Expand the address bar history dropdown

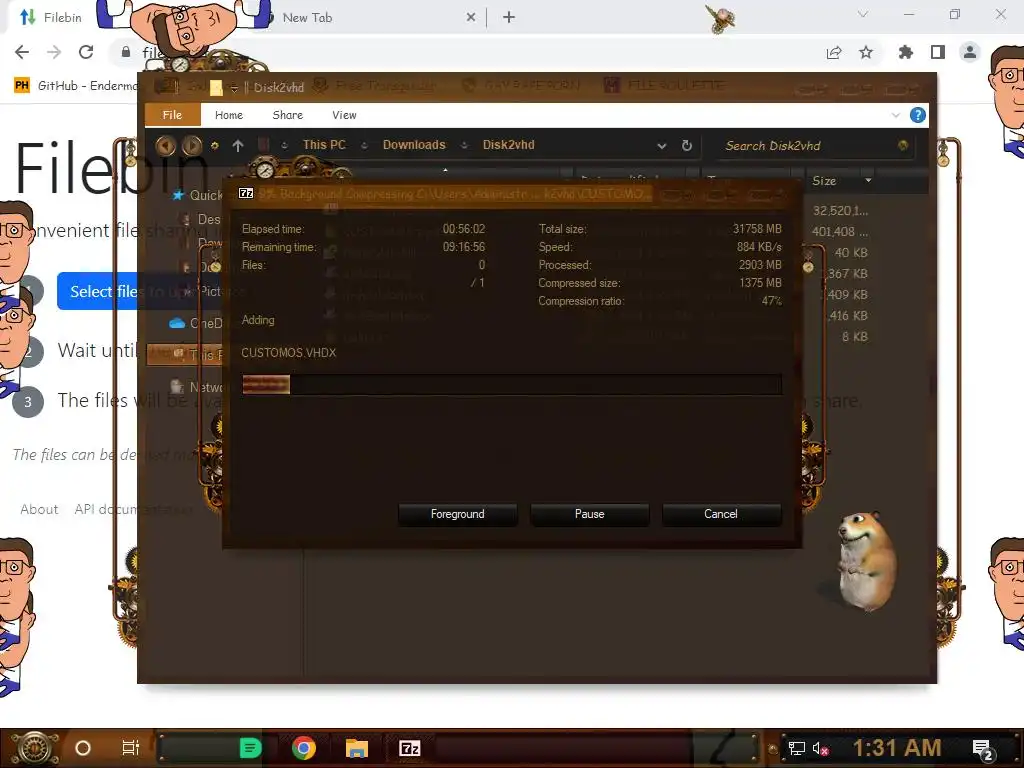tap(662, 146)
